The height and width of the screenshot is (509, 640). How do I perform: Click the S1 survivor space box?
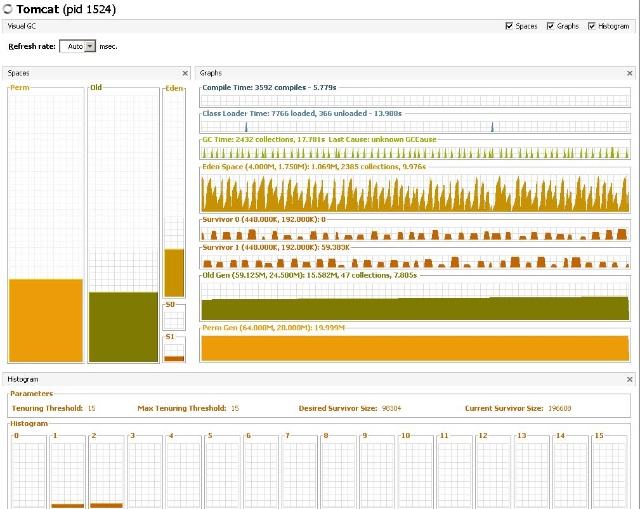174,351
